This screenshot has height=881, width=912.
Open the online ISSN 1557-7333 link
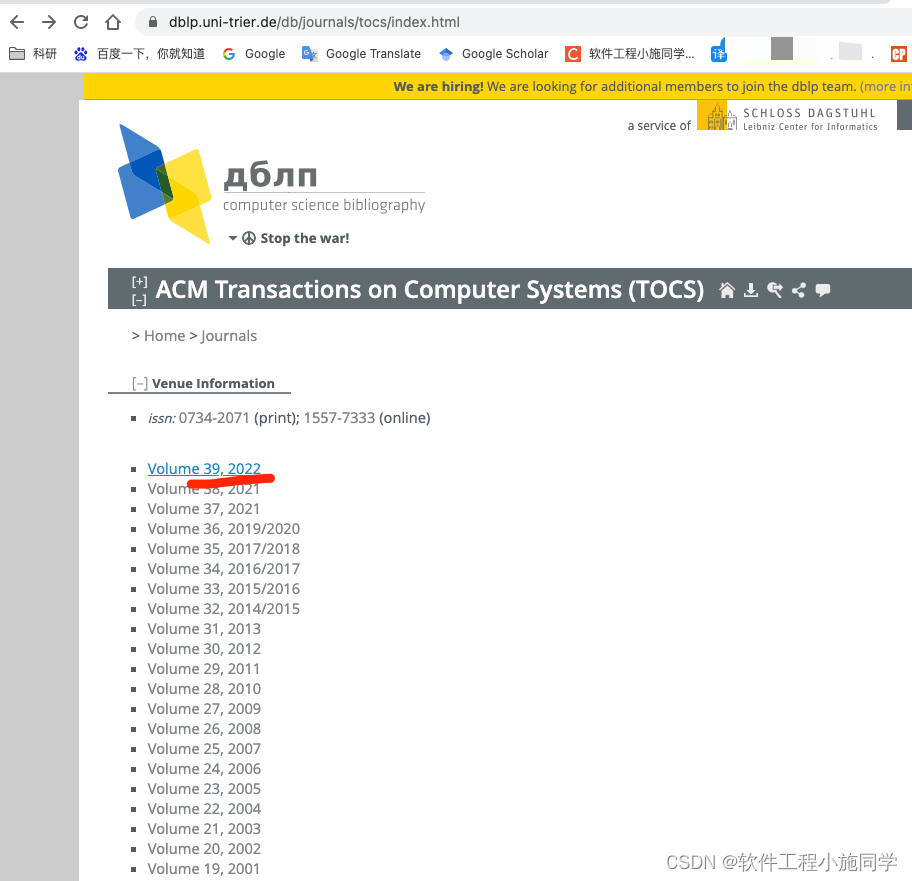339,418
